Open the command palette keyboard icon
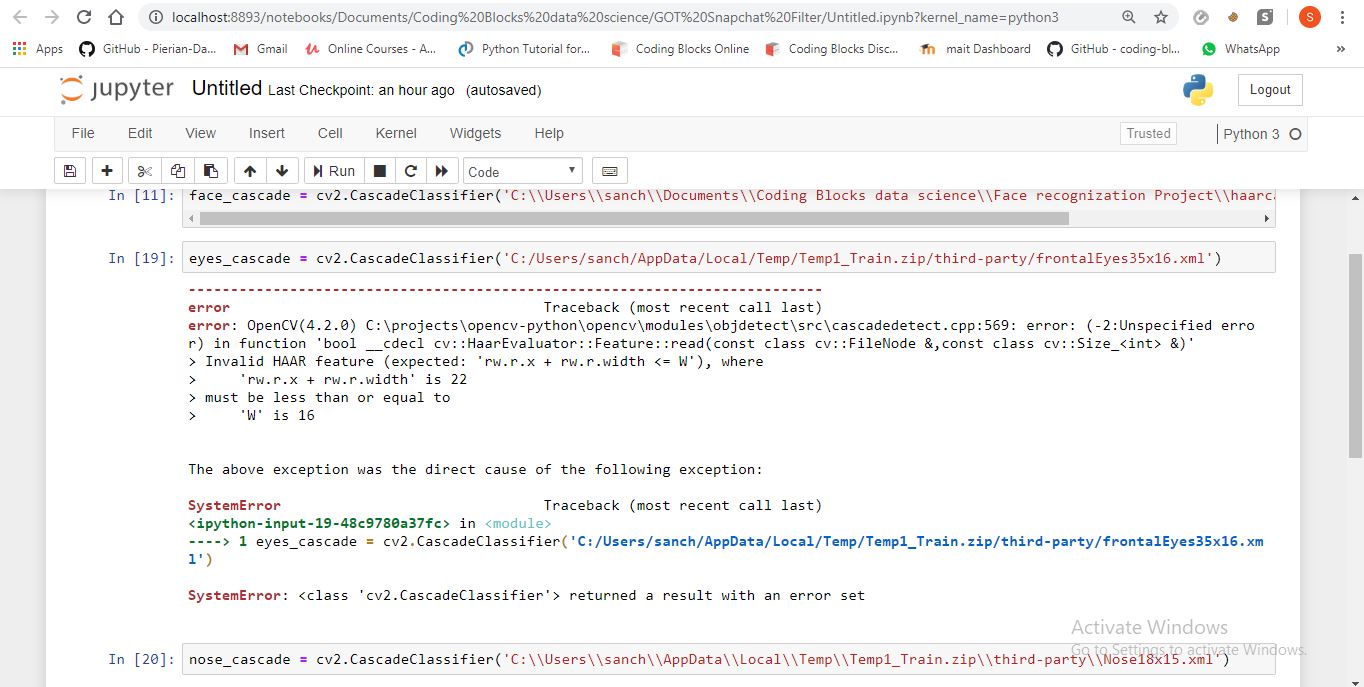Viewport: 1364px width, 687px height. coord(610,171)
